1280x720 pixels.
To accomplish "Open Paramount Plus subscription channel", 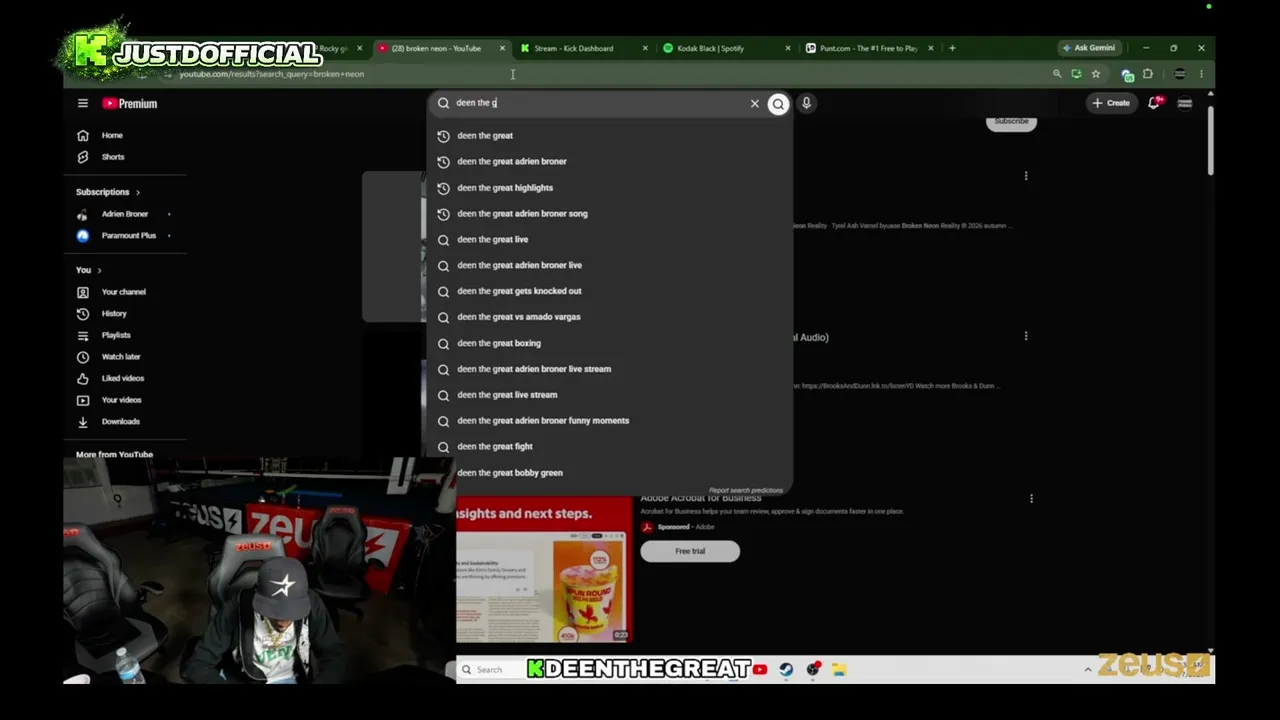I will point(128,236).
